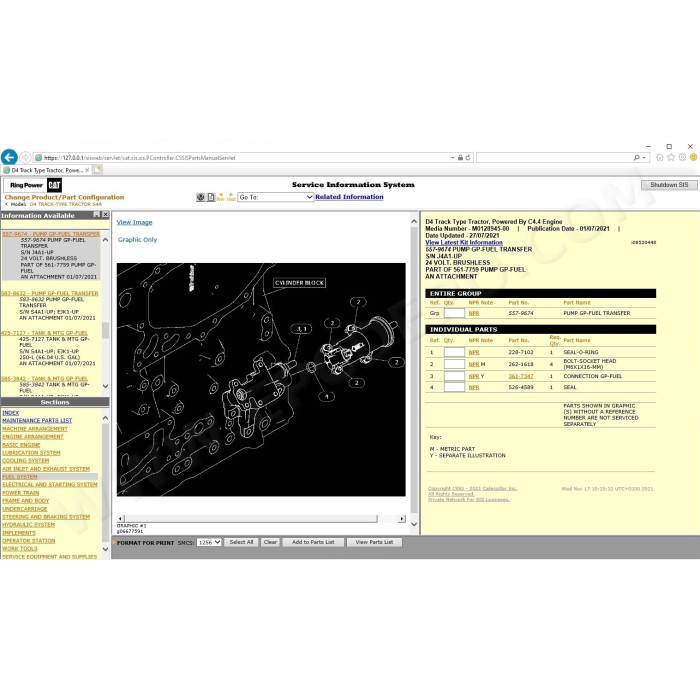The width and height of the screenshot is (700, 700).
Task: Click the Model back chevron
Action: point(7,204)
